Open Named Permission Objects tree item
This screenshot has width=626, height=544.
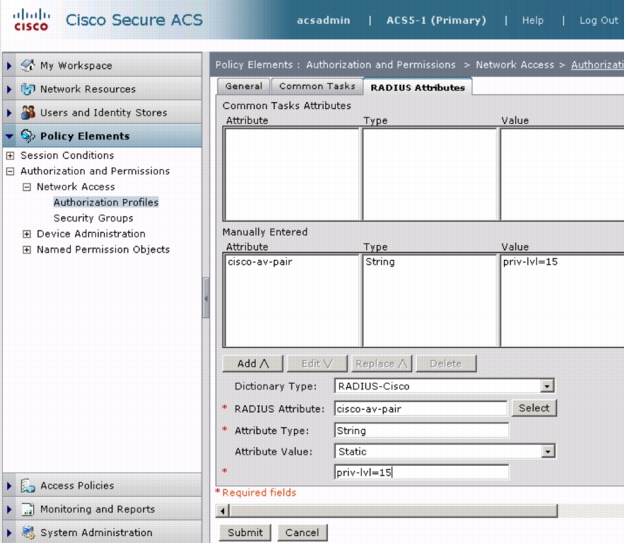103,249
